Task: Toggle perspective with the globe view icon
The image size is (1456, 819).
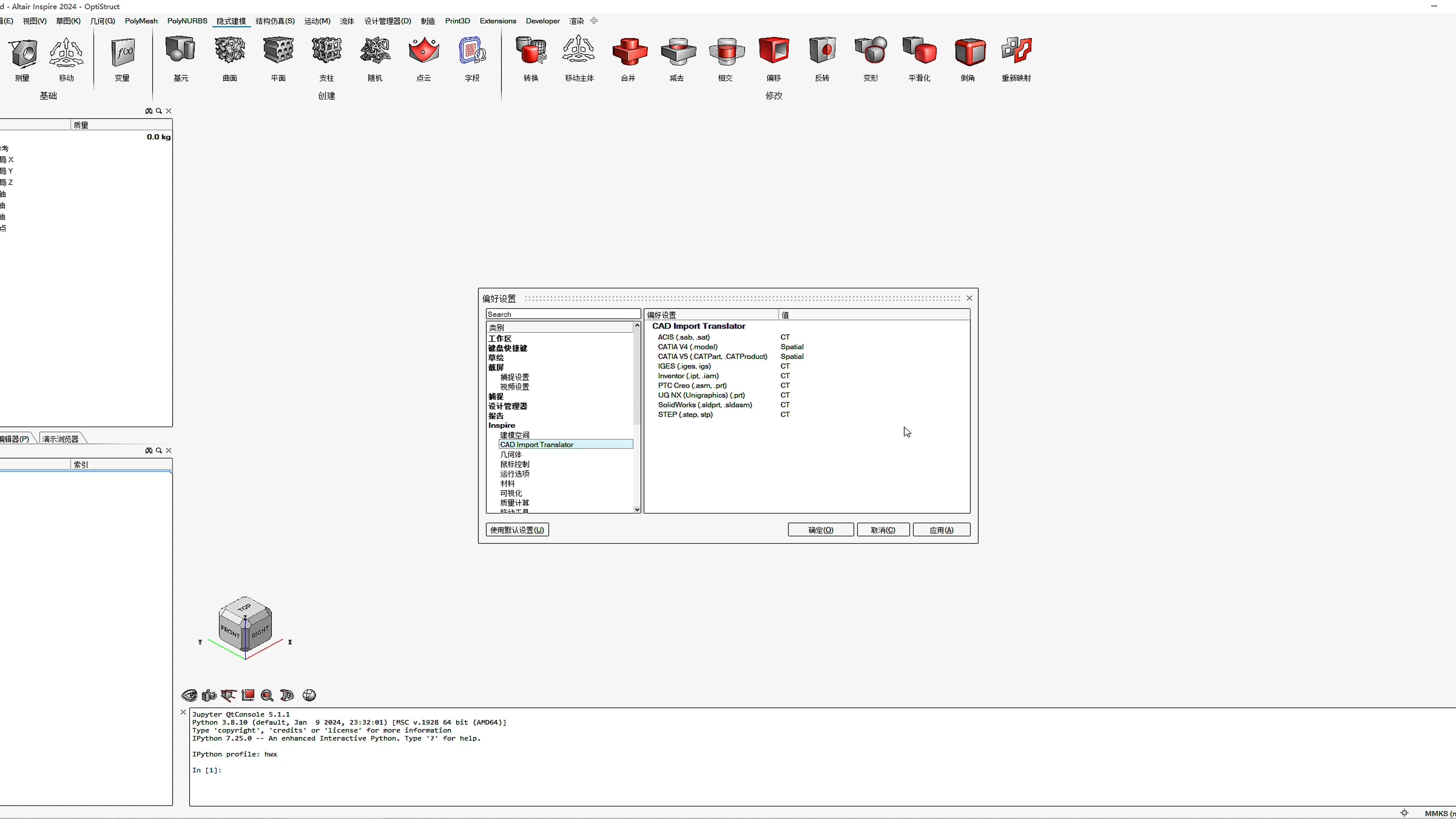Action: click(309, 695)
